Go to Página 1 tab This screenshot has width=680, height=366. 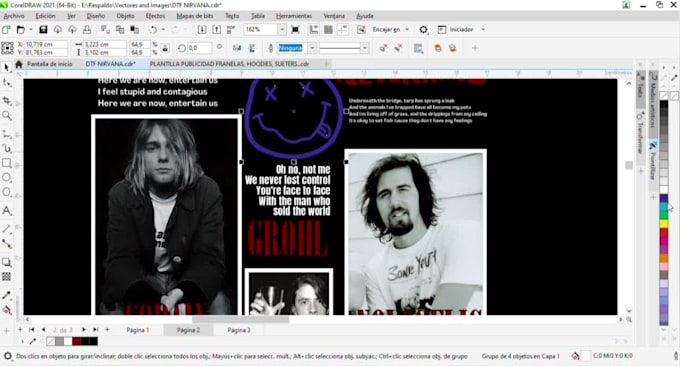tap(138, 330)
